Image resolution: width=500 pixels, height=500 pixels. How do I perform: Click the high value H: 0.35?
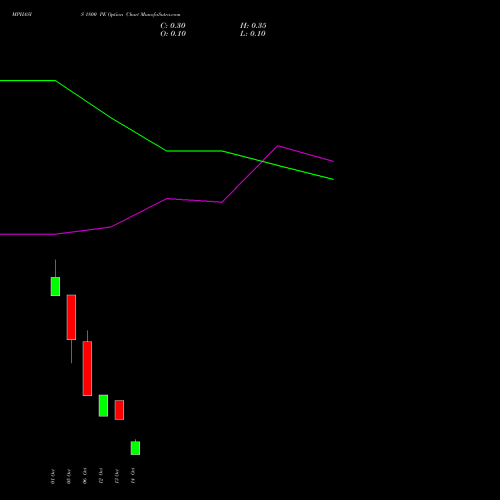click(x=253, y=26)
